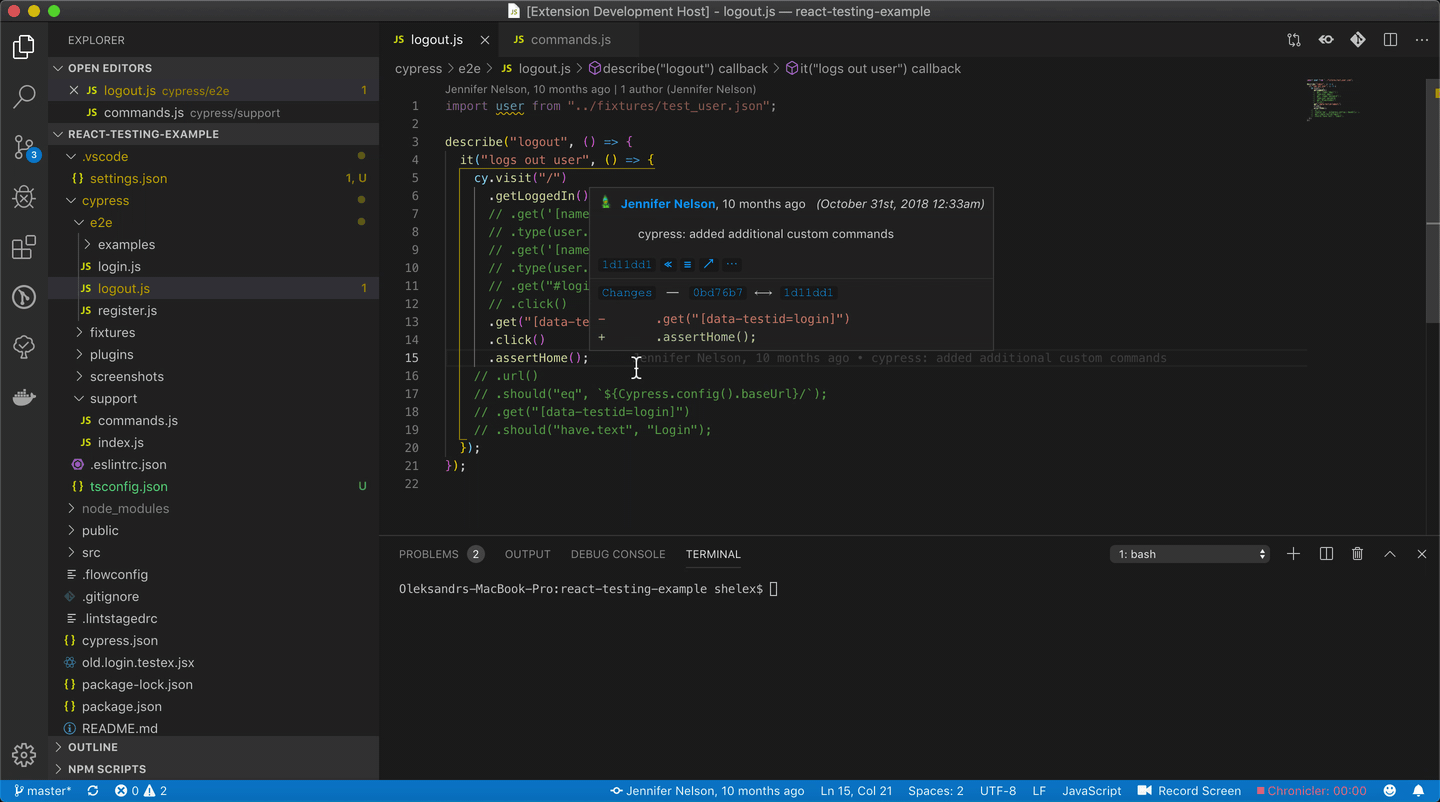The width and height of the screenshot is (1440, 802).
Task: Toggle file blame Git diamond icon
Action: click(1358, 40)
